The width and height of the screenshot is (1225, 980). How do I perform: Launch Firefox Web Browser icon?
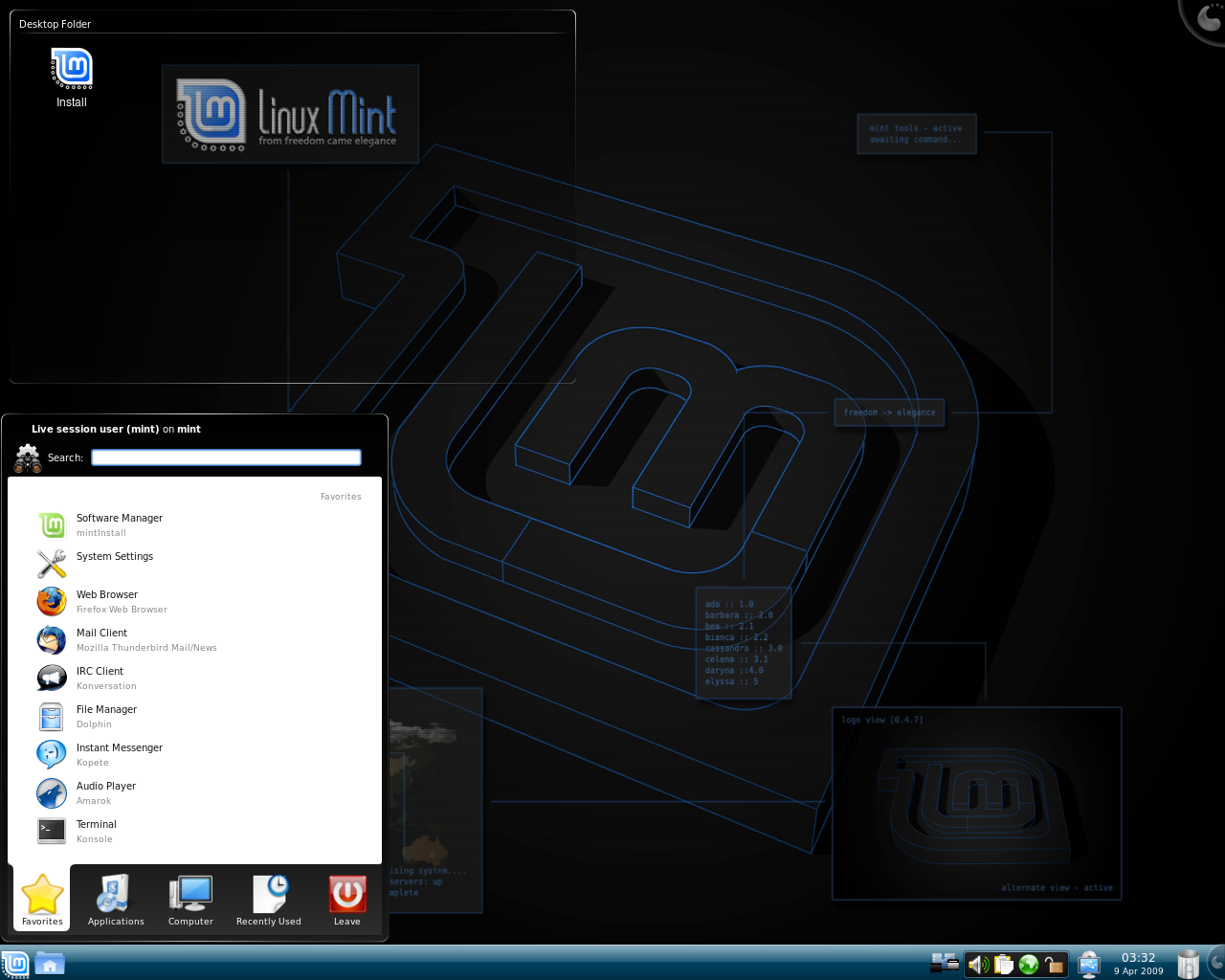(x=52, y=601)
